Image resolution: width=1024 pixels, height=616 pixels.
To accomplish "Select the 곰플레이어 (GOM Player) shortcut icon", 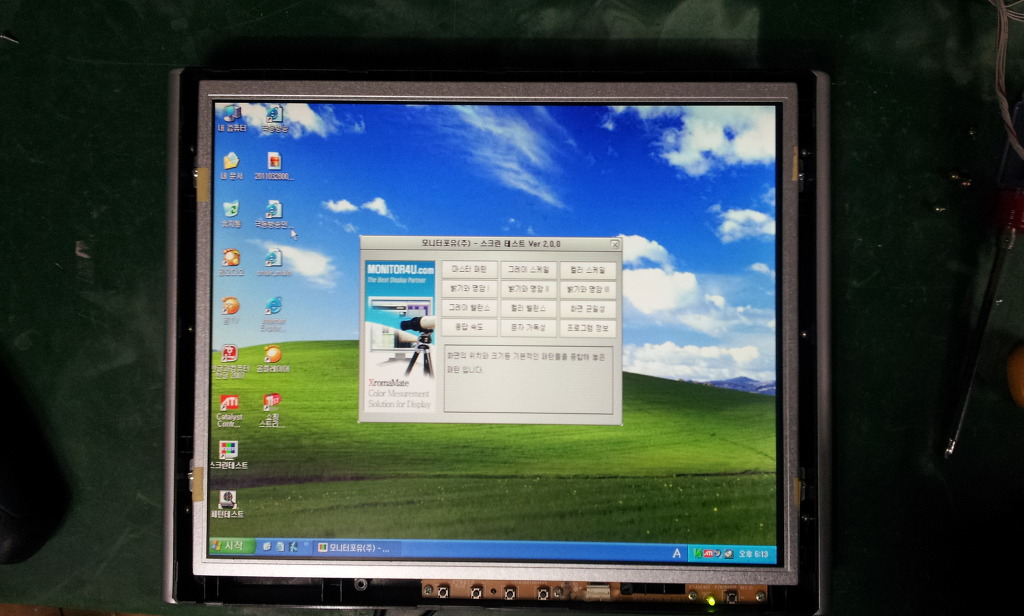I will click(272, 359).
